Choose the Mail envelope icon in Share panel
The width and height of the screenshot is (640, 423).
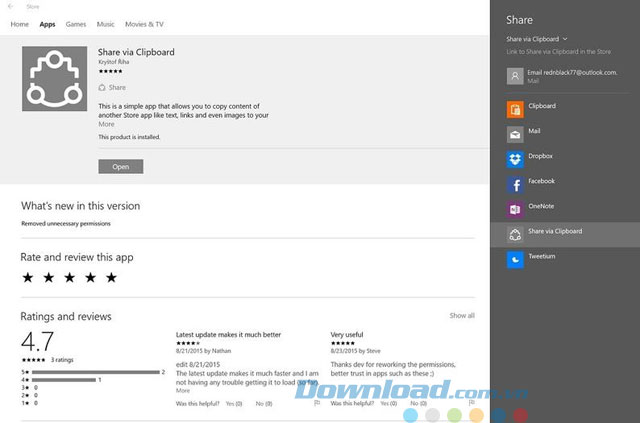[x=515, y=134]
